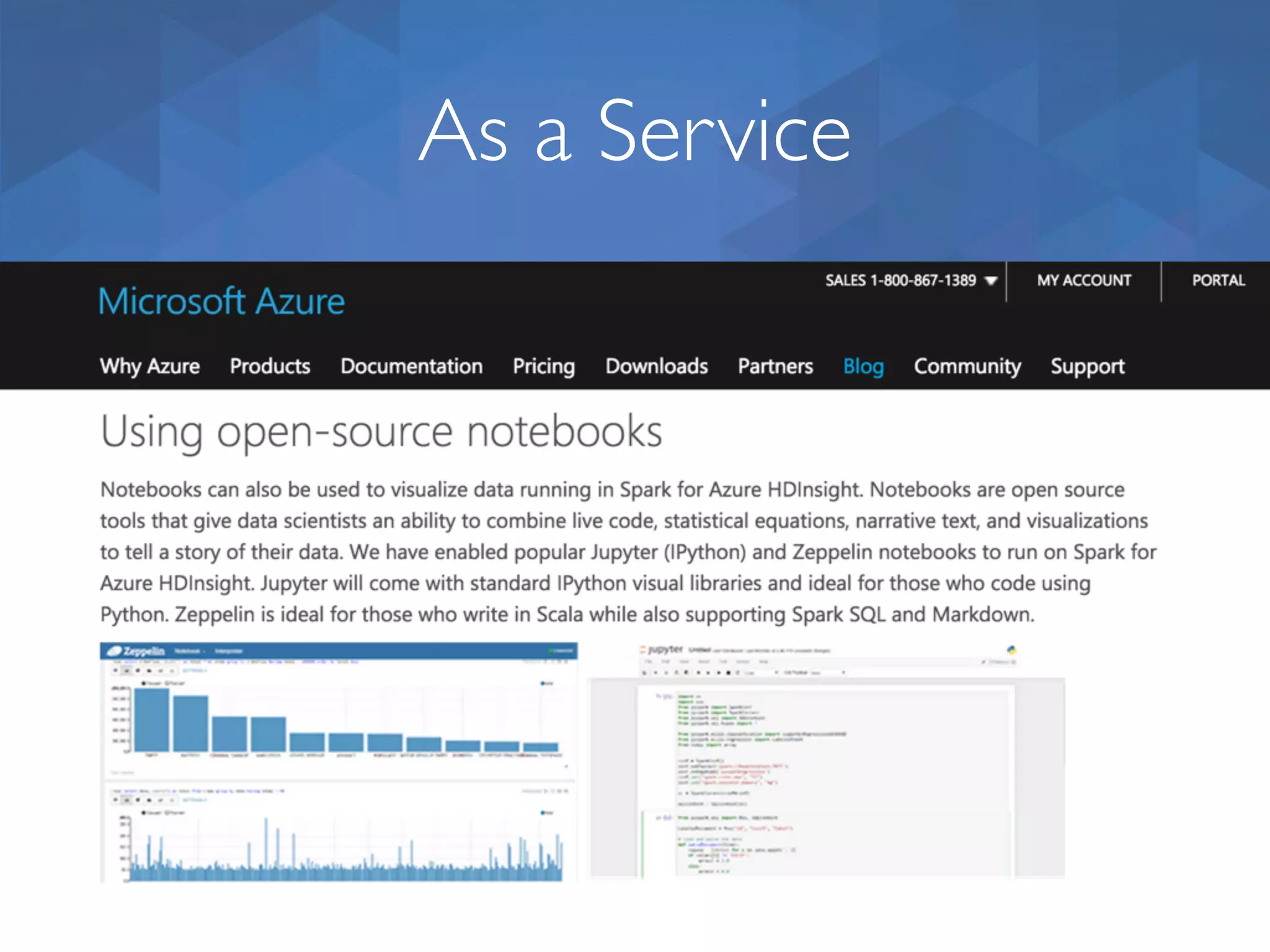Click the highlighted Blog tab

tap(863, 366)
